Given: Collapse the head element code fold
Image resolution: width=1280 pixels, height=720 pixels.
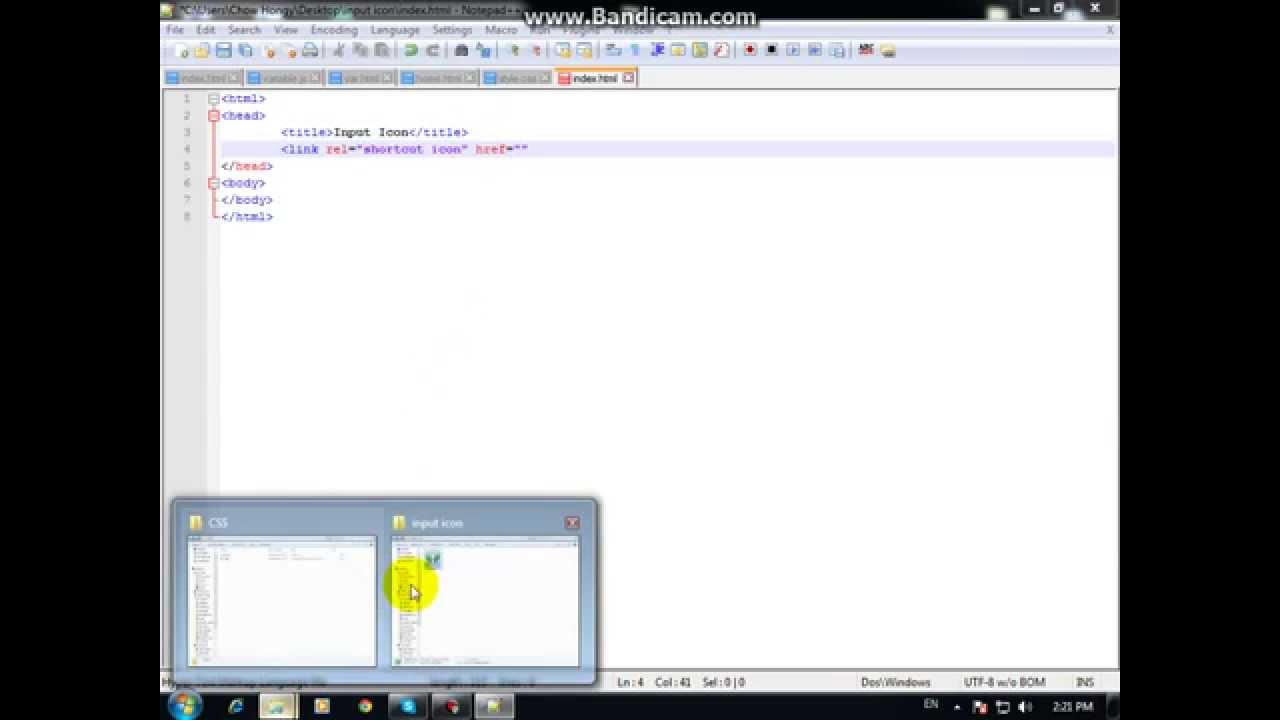Looking at the screenshot, I should 213,115.
